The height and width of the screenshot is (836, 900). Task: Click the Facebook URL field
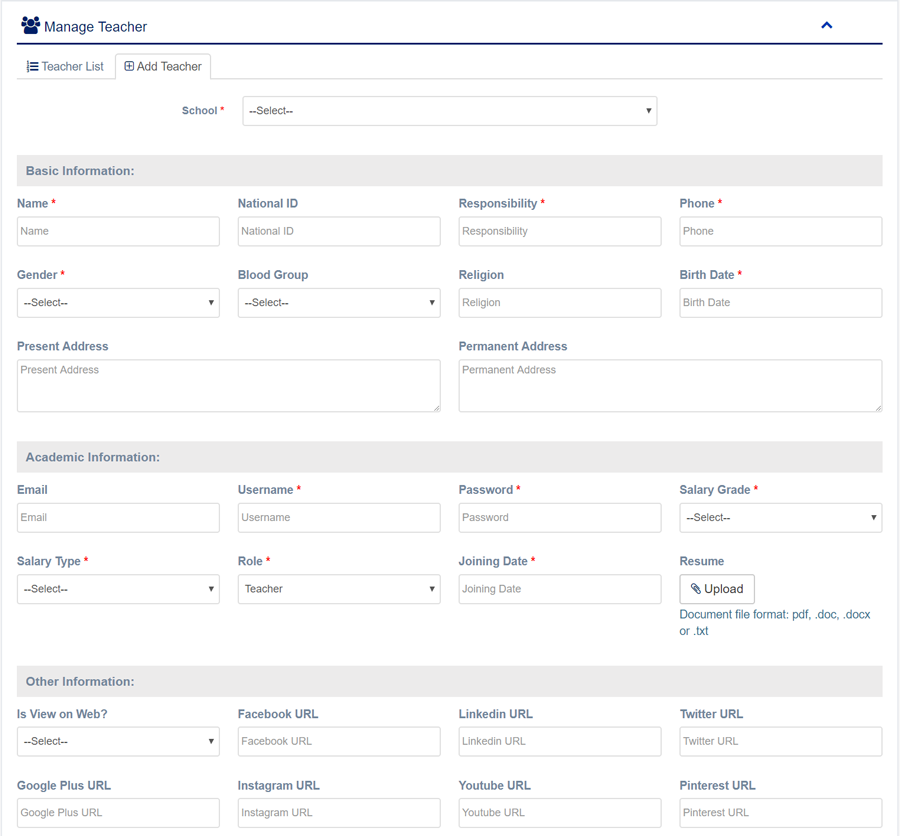point(339,742)
